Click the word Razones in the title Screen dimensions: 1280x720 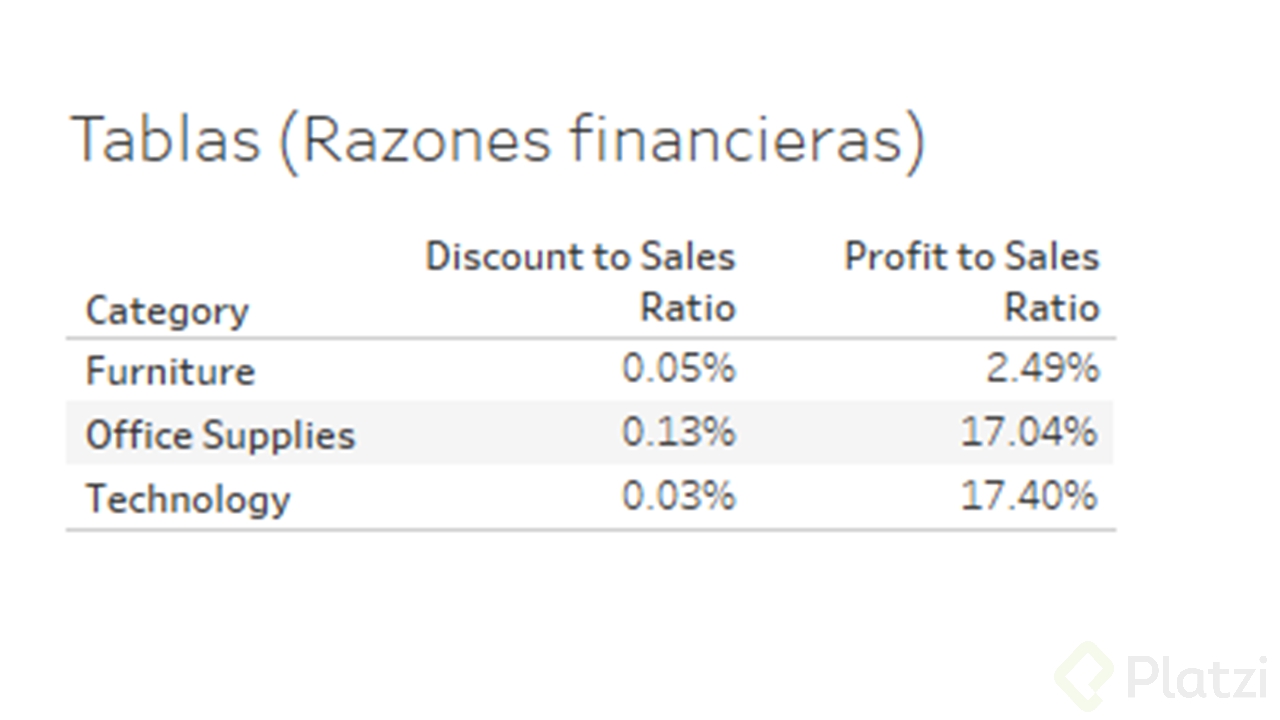(426, 138)
